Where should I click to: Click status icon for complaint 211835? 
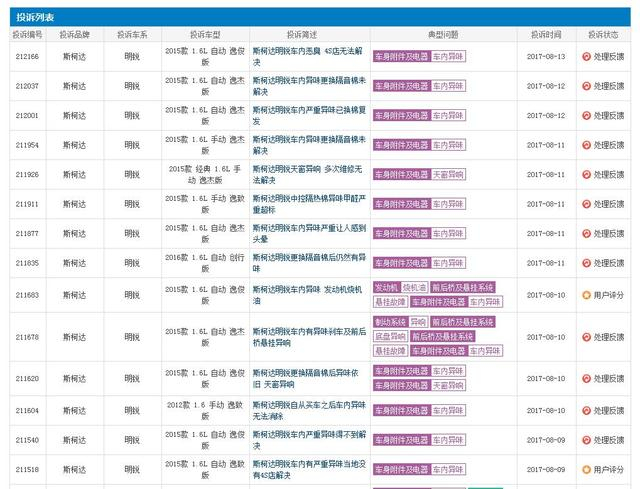pos(587,263)
